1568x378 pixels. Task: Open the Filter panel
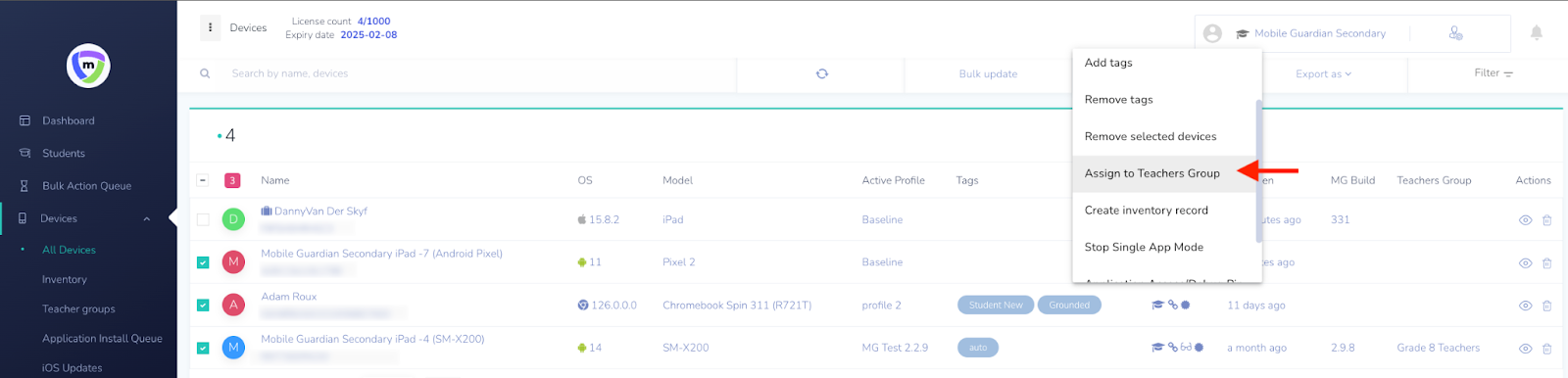point(1493,73)
